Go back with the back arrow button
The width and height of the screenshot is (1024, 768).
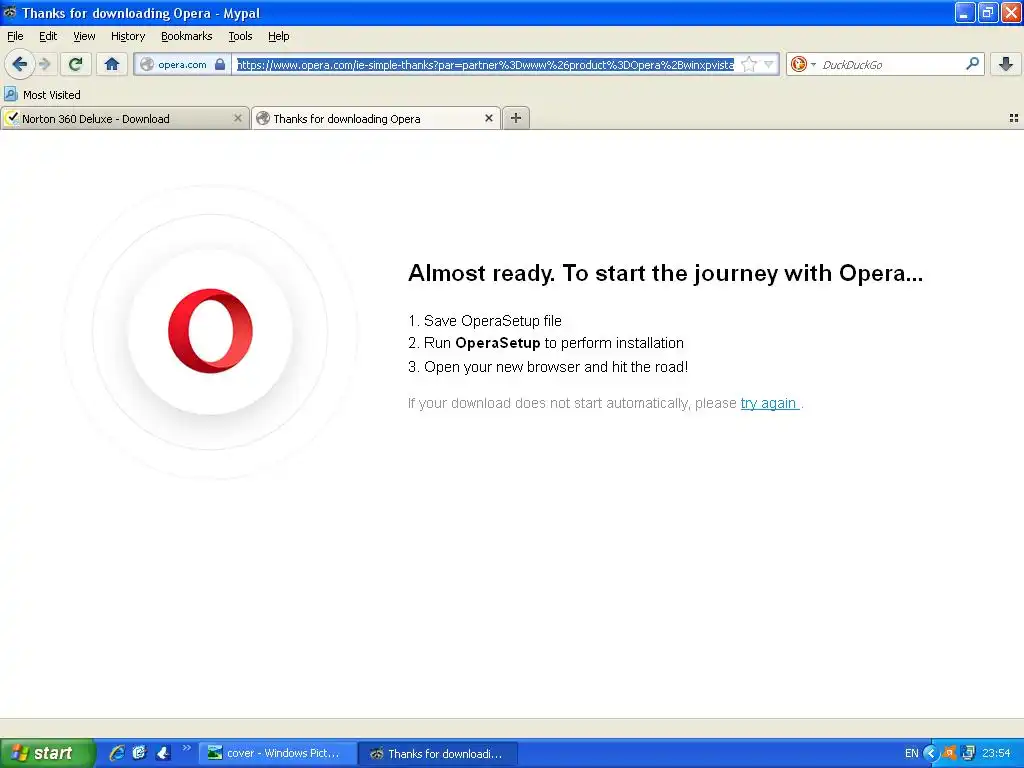(x=19, y=64)
